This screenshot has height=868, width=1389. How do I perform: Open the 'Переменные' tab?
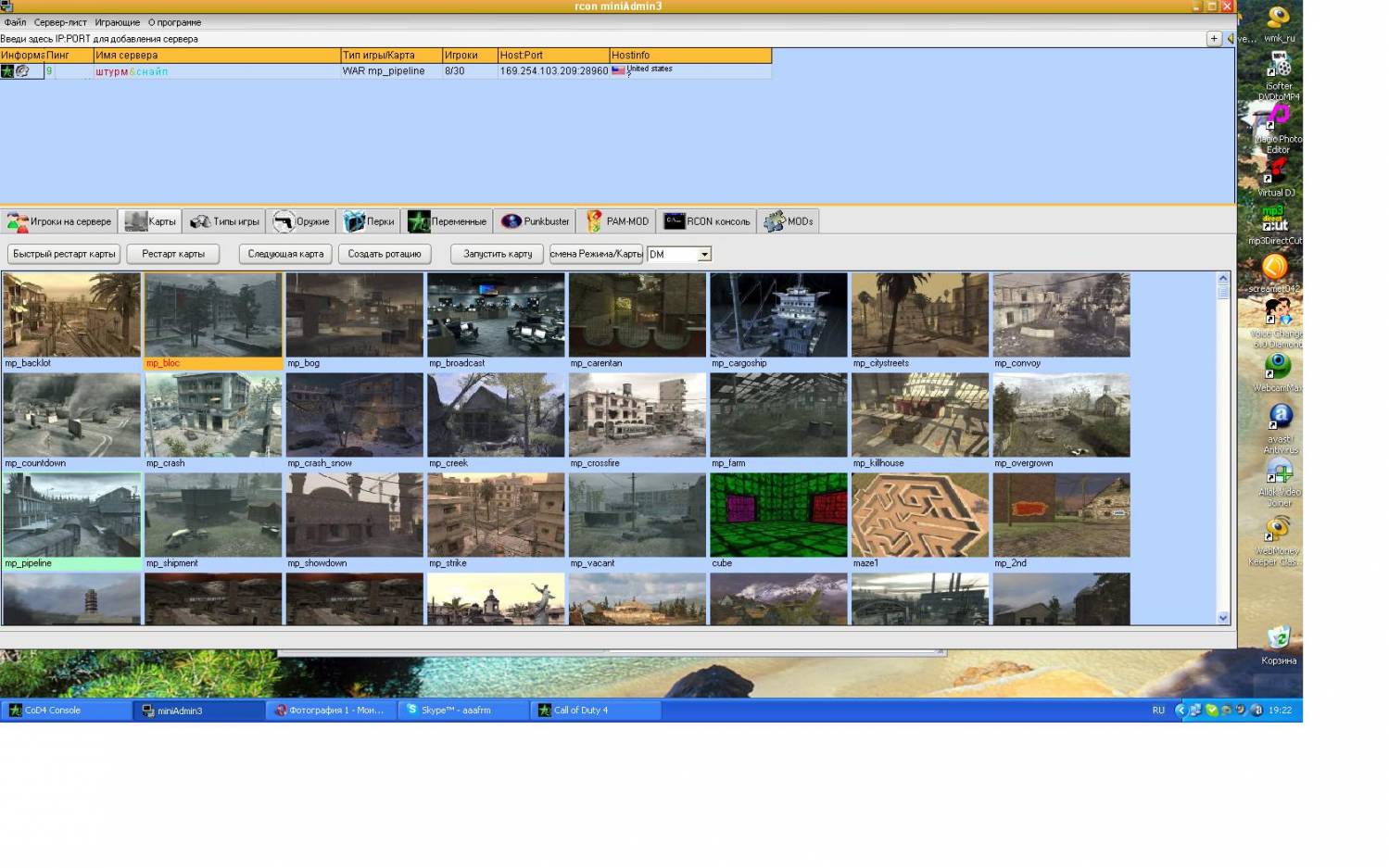coord(448,221)
